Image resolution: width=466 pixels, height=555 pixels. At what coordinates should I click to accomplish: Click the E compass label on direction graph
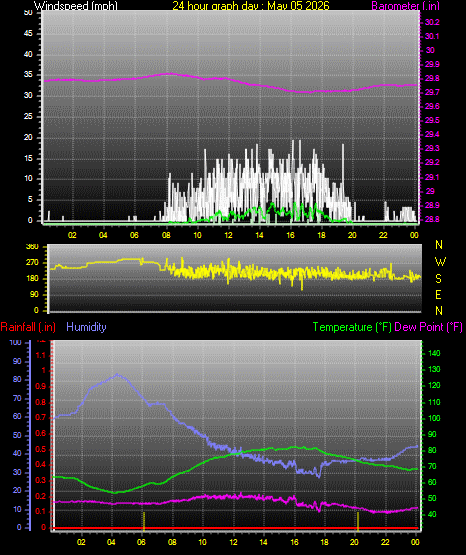438,295
